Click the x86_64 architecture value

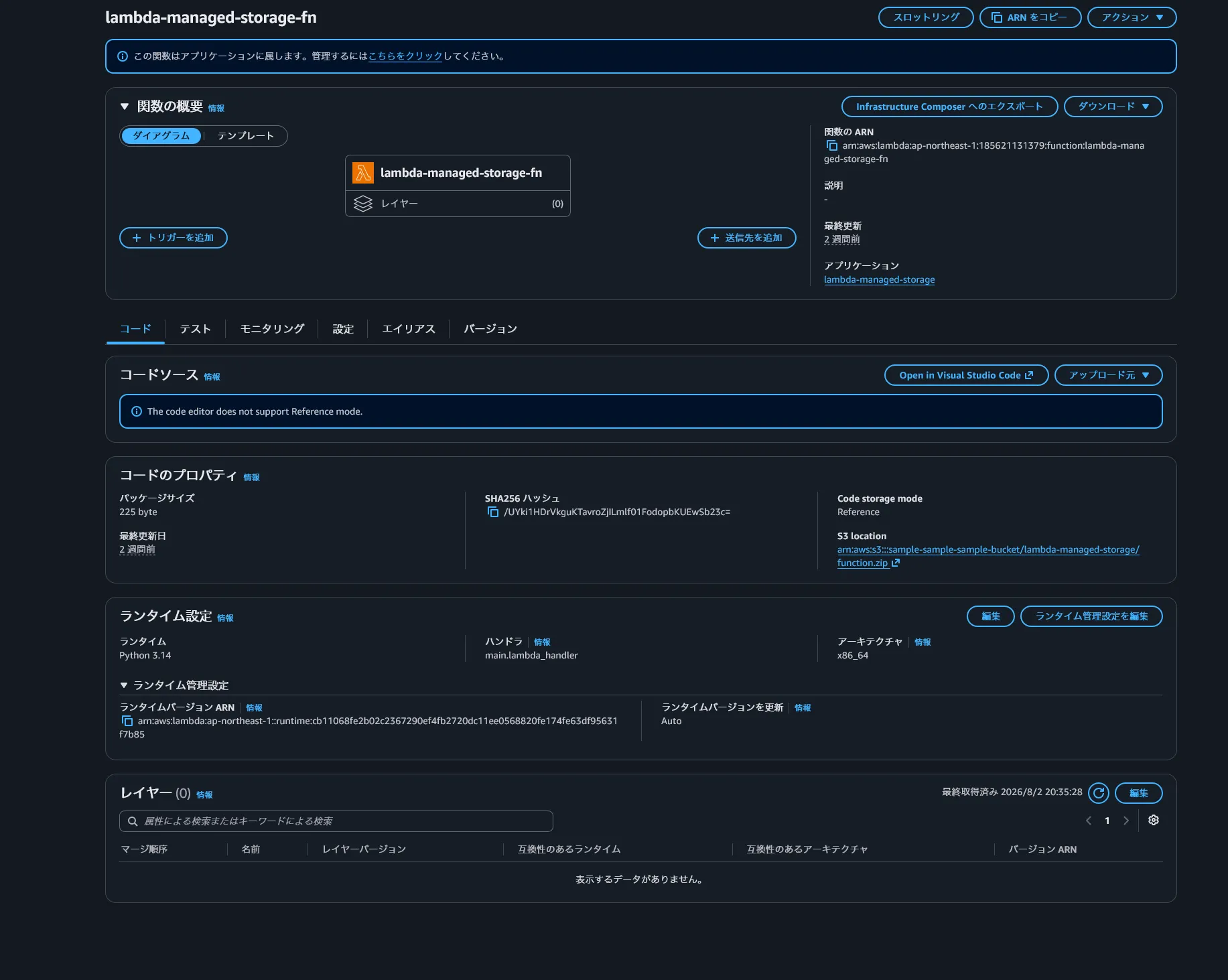[x=853, y=656]
